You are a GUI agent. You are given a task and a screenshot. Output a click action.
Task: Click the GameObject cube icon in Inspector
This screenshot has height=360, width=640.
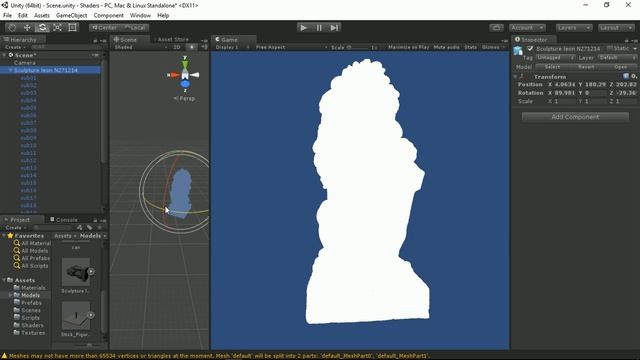click(518, 51)
